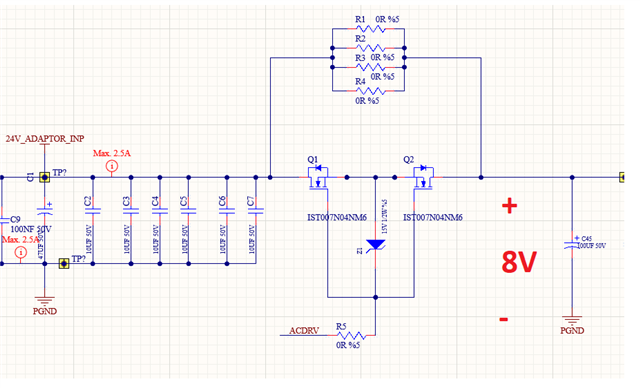Click the R4 designator text
Image resolution: width=640 pixels, height=388 pixels.
[x=360, y=82]
